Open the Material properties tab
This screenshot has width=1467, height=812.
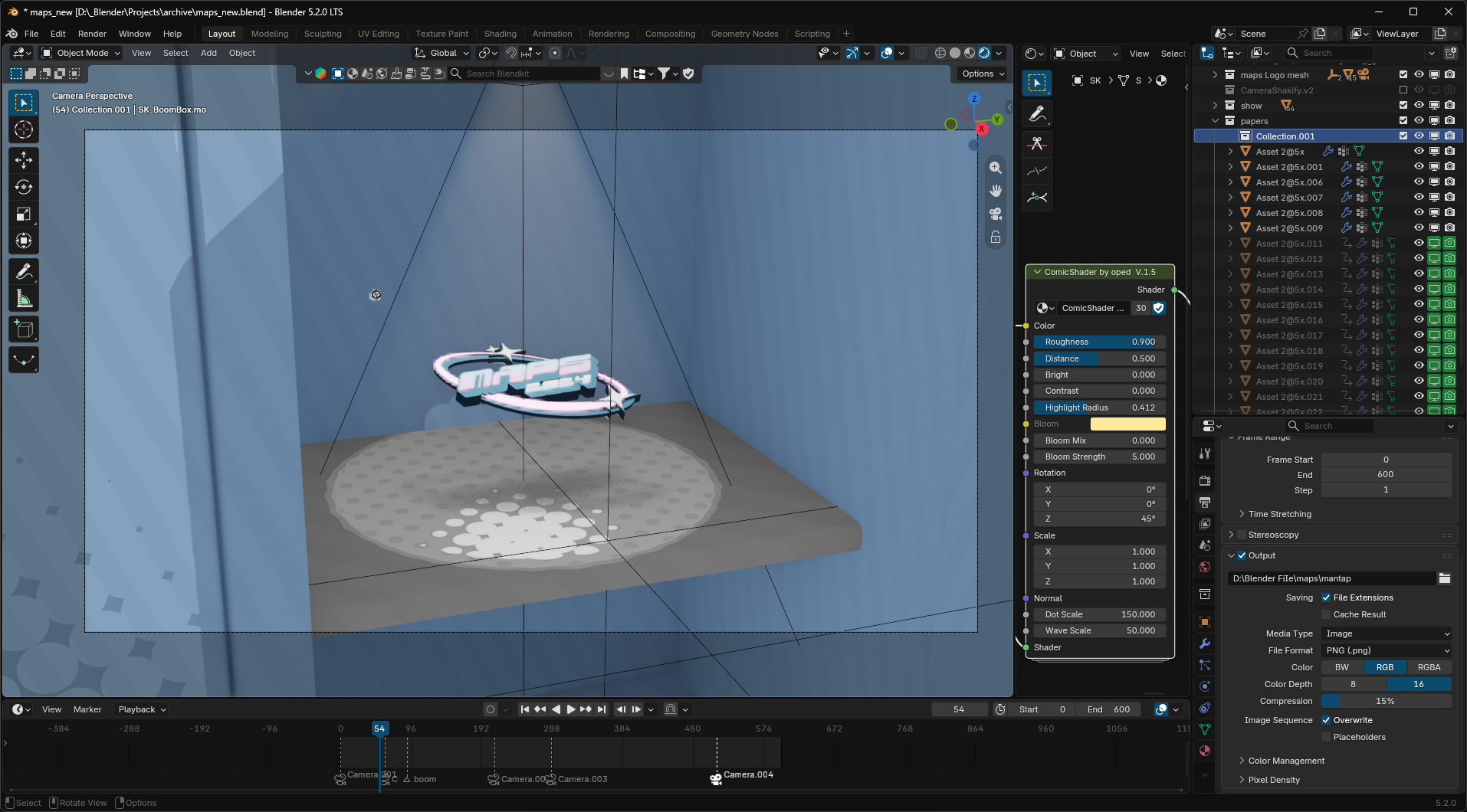[x=1205, y=751]
